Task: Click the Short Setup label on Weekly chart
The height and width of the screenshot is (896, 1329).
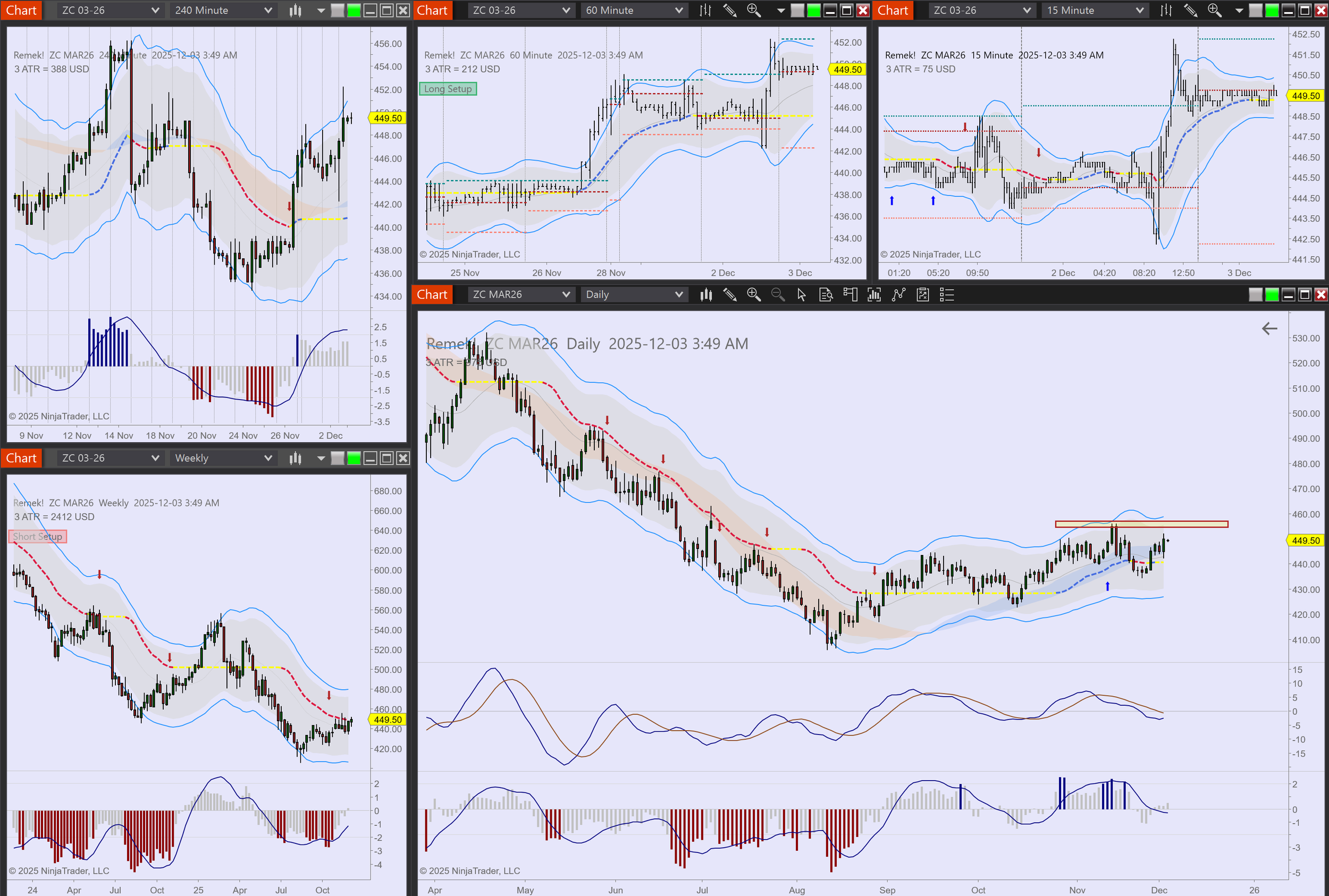Action: click(x=38, y=536)
